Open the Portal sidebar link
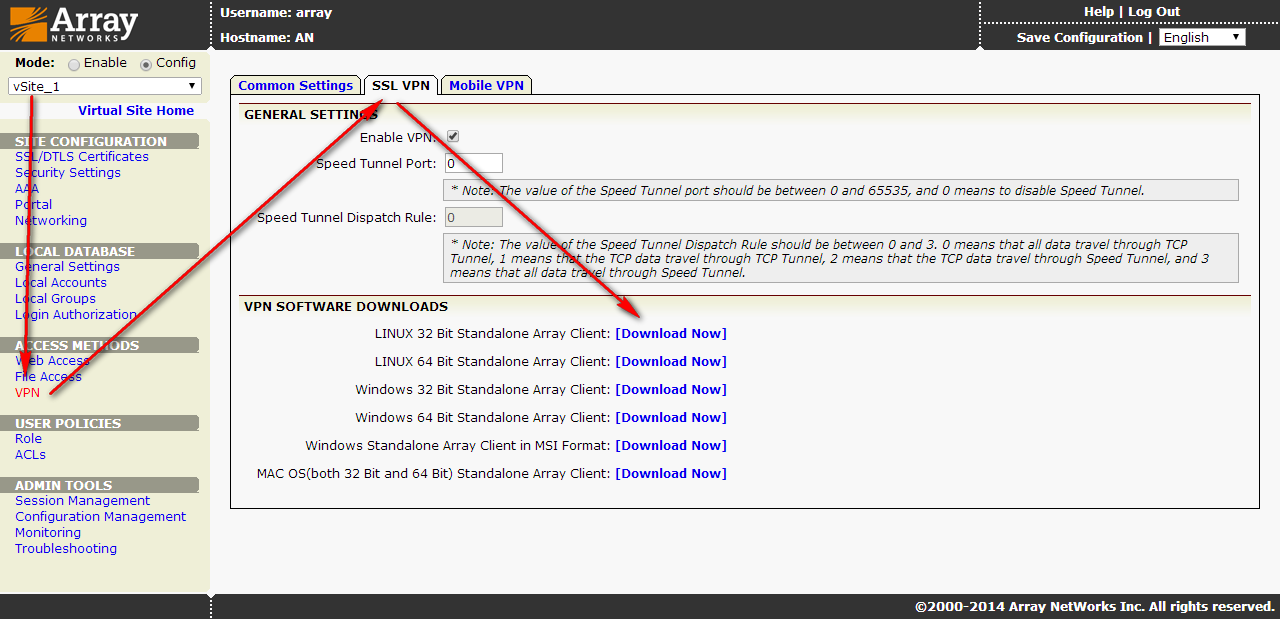 [34, 204]
